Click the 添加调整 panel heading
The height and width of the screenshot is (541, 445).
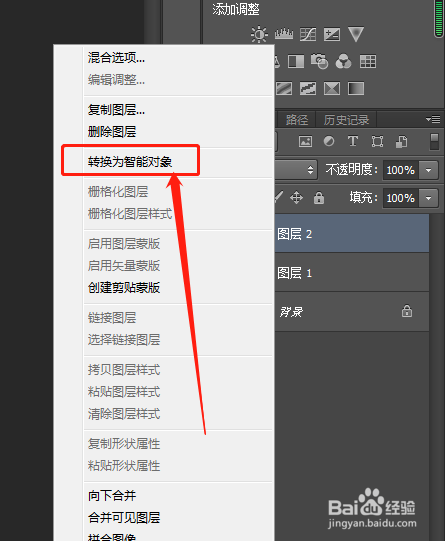pos(236,9)
